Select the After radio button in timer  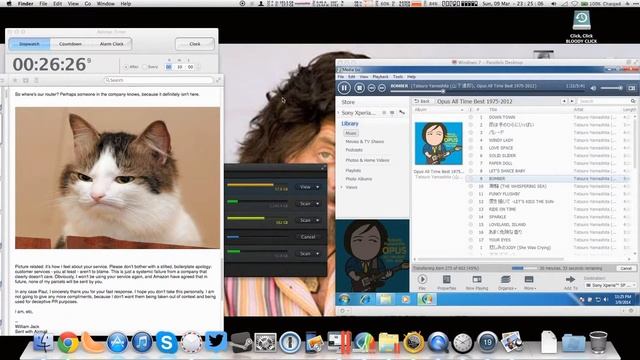pos(126,67)
